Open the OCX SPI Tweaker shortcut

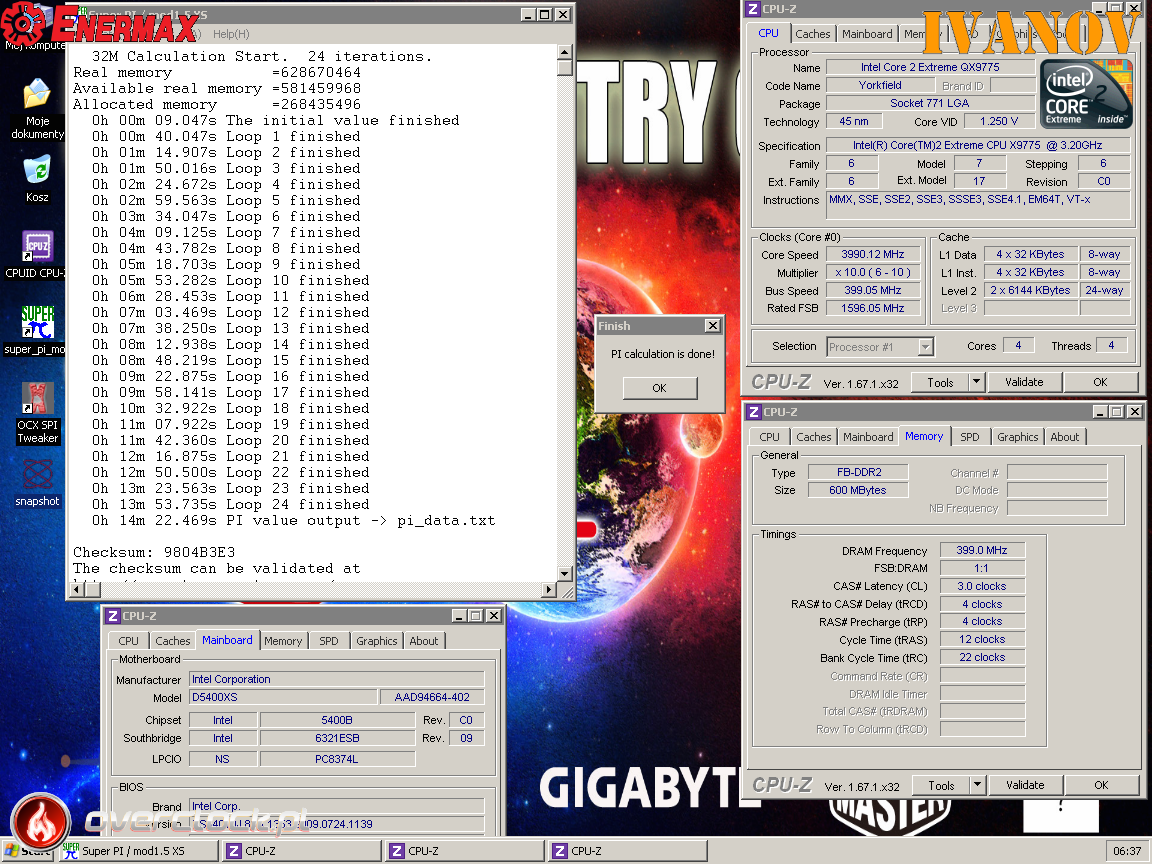[37, 413]
